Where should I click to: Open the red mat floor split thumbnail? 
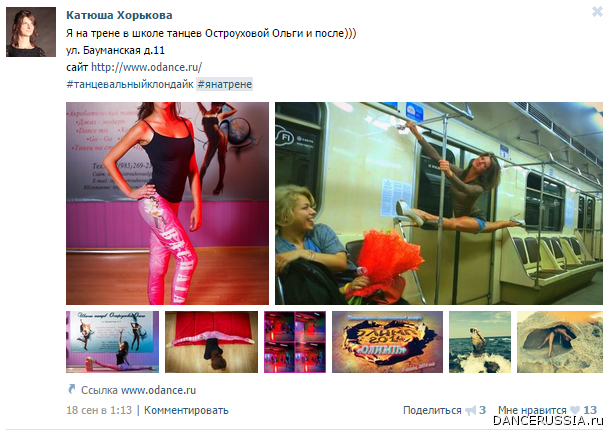(x=211, y=342)
